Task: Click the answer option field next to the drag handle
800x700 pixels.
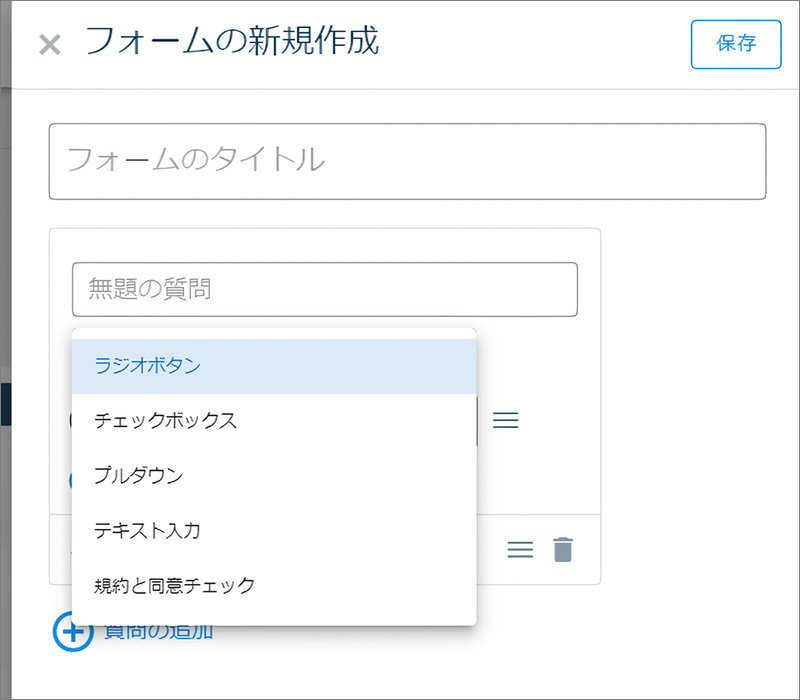Action: (x=300, y=419)
